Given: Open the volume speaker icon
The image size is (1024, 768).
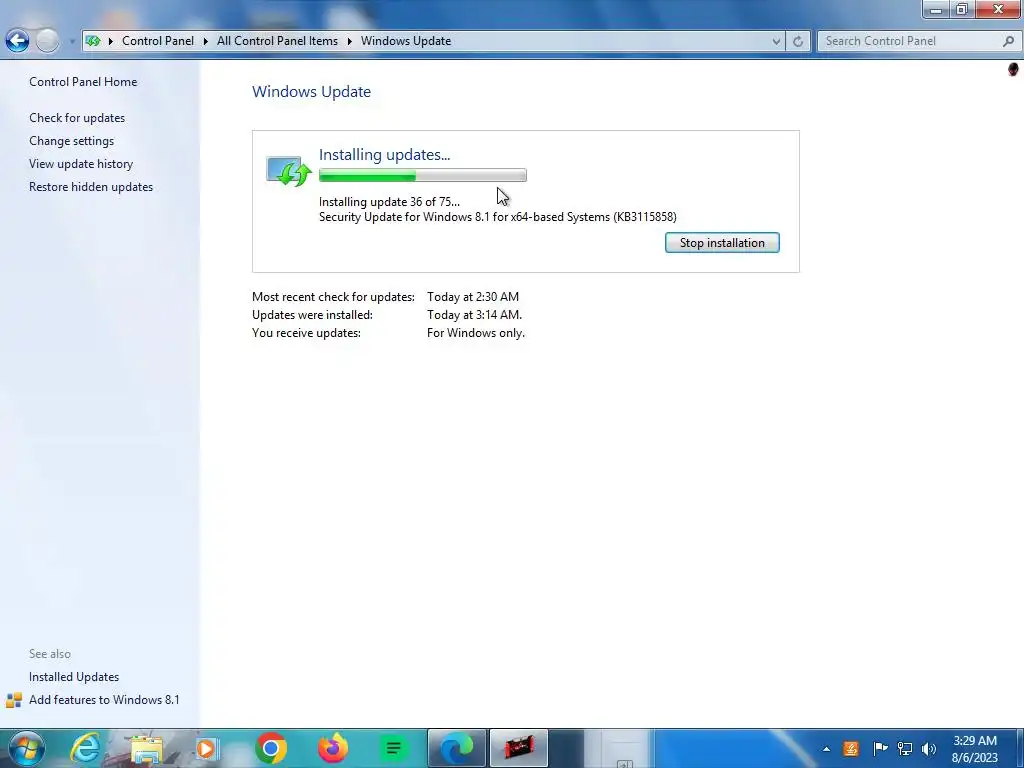Looking at the screenshot, I should click(929, 748).
